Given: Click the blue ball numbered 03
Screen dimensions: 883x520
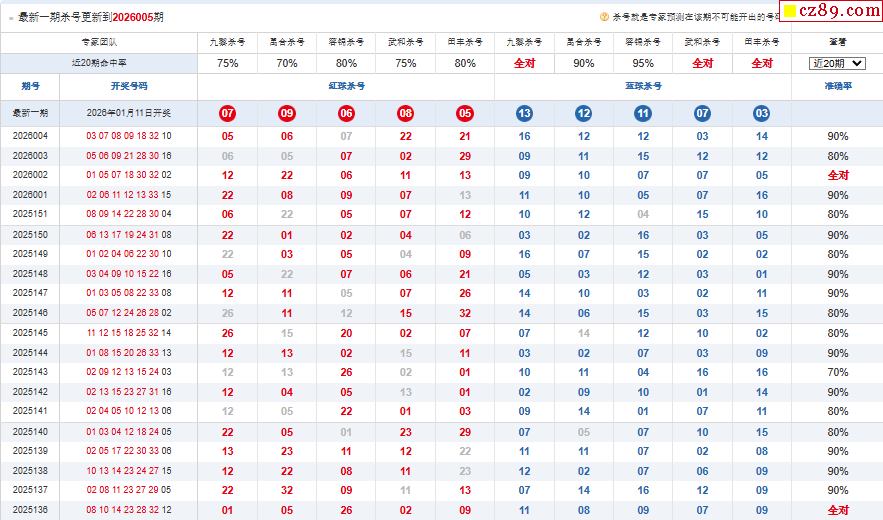Looking at the screenshot, I should pos(761,113).
